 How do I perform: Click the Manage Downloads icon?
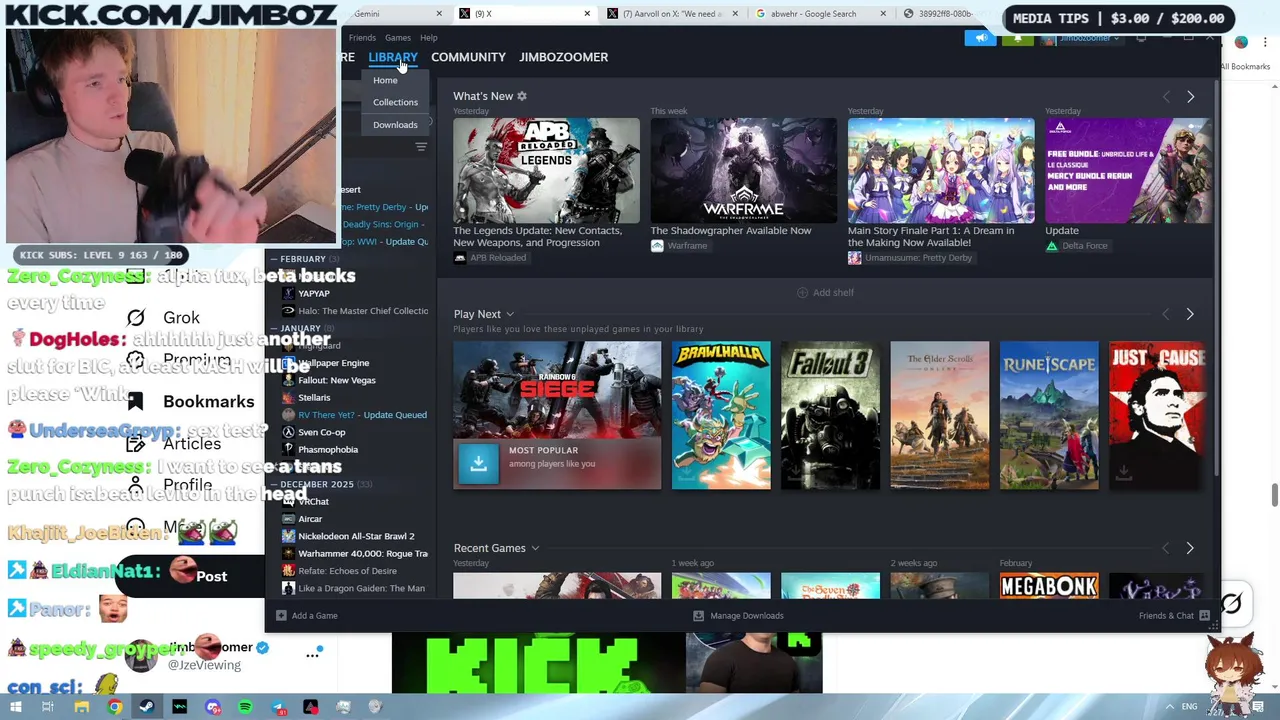coord(698,616)
